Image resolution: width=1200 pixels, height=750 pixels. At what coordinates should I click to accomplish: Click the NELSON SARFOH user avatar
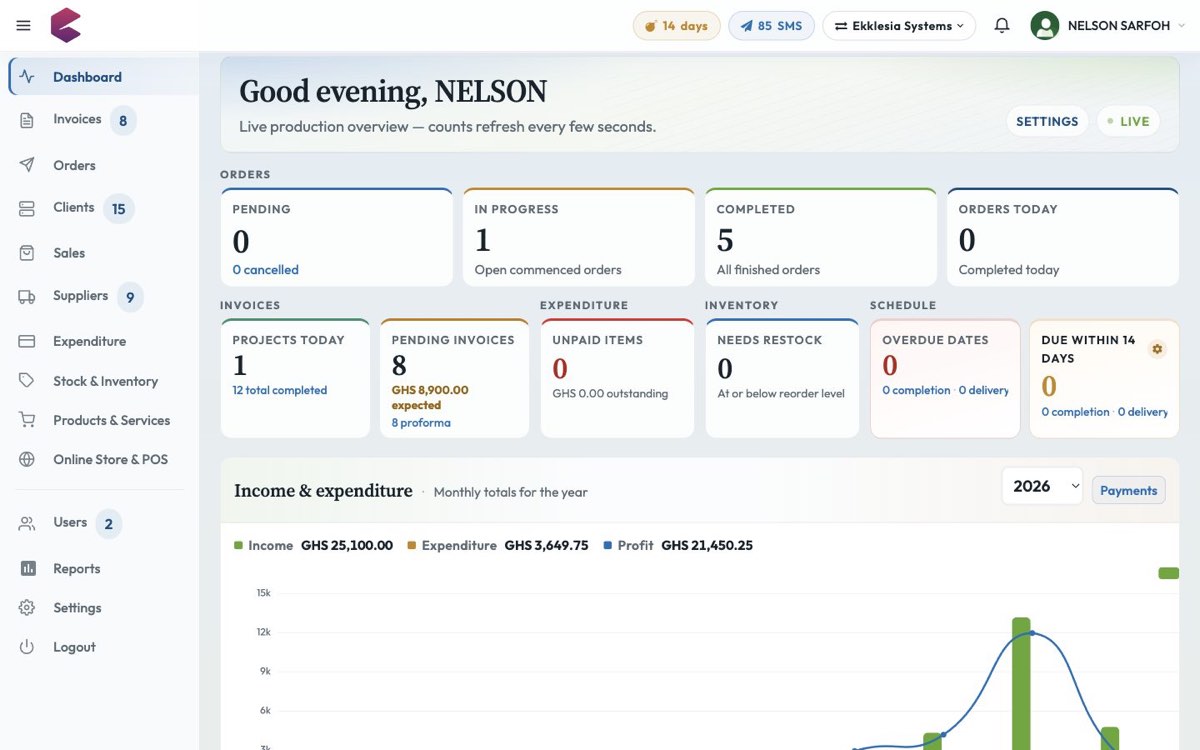click(x=1045, y=26)
